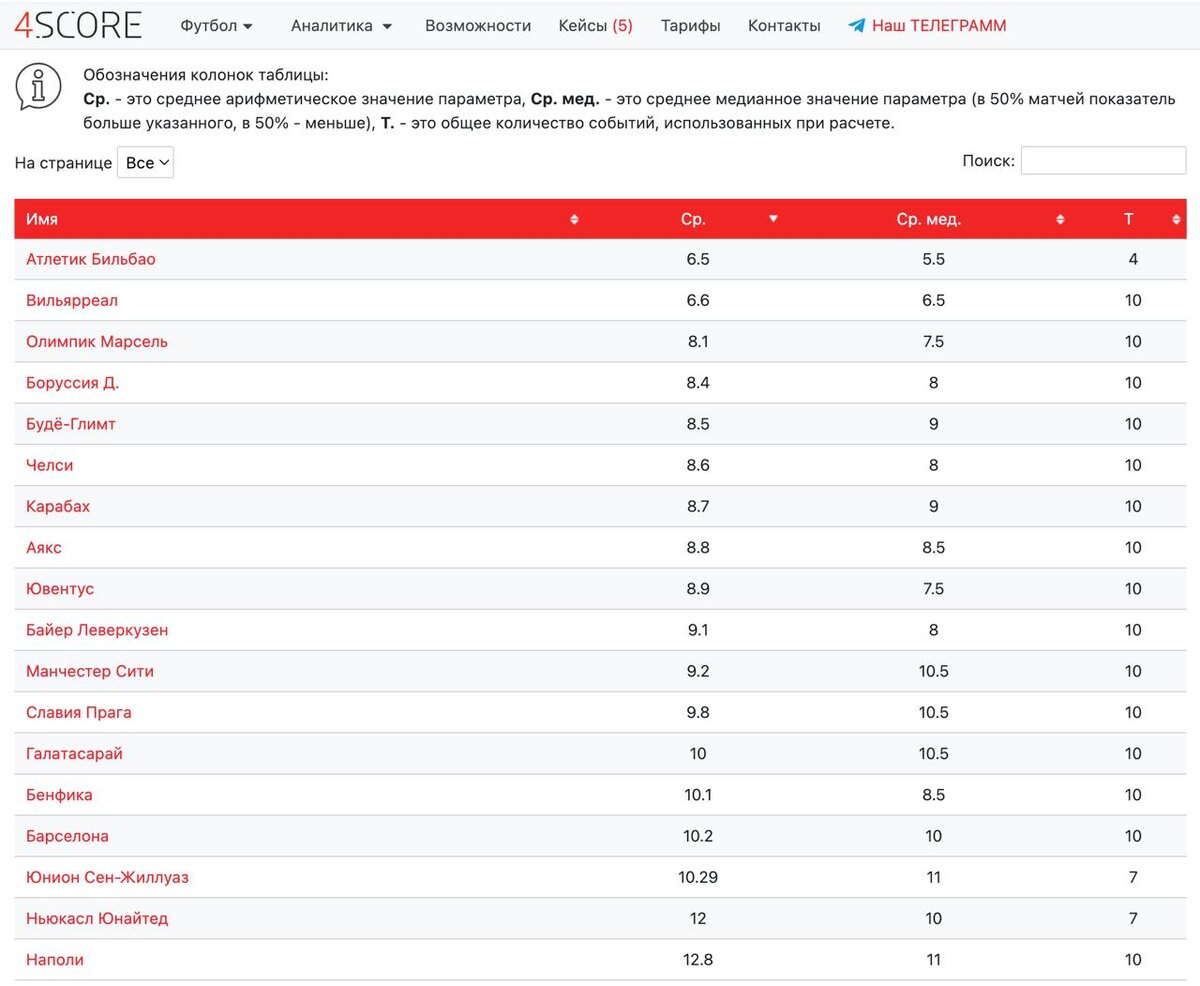Open the Юнион Сен-Жиллуаз team link
1200x986 pixels.
[108, 877]
